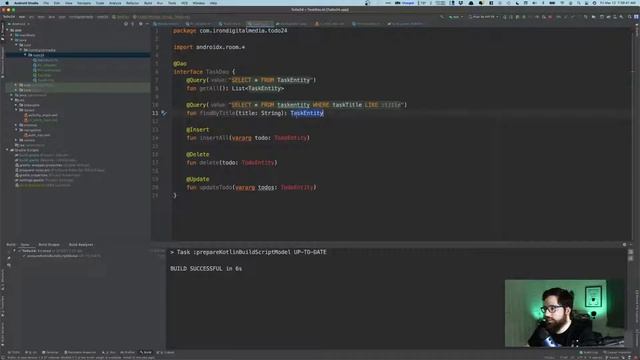Click the @Delete annotation in code
This screenshot has height=360, width=640.
pyautogui.click(x=198, y=154)
